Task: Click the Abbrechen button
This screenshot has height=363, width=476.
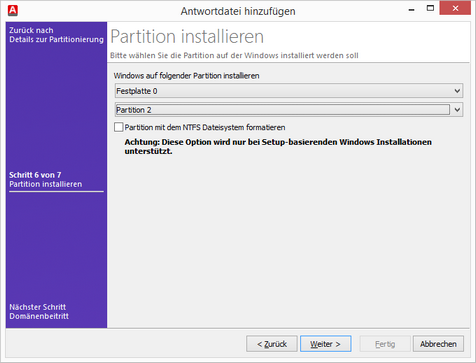Action: (x=438, y=344)
